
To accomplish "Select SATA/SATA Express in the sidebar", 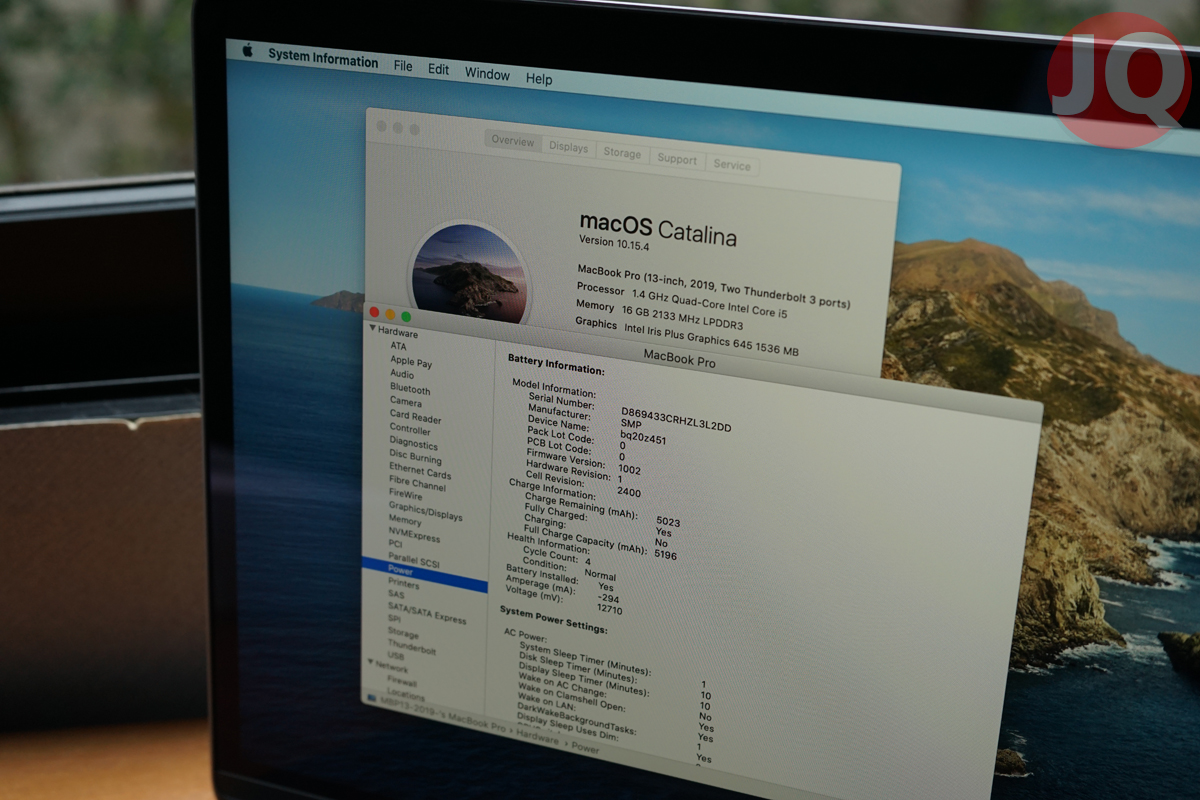I will coord(426,612).
